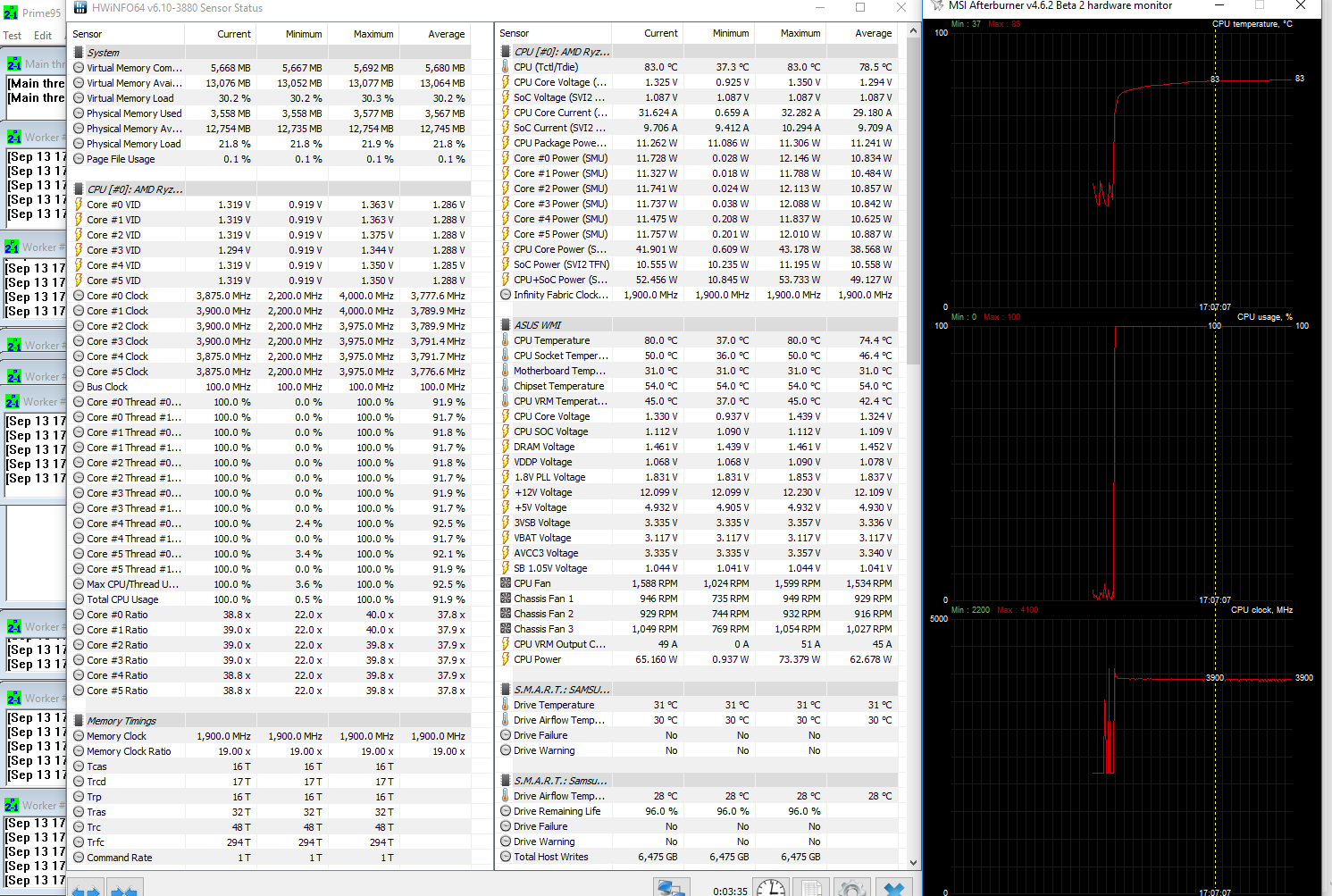Click the fan icon beside Chassis Fan 2
The height and width of the screenshot is (896, 1332).
point(506,614)
